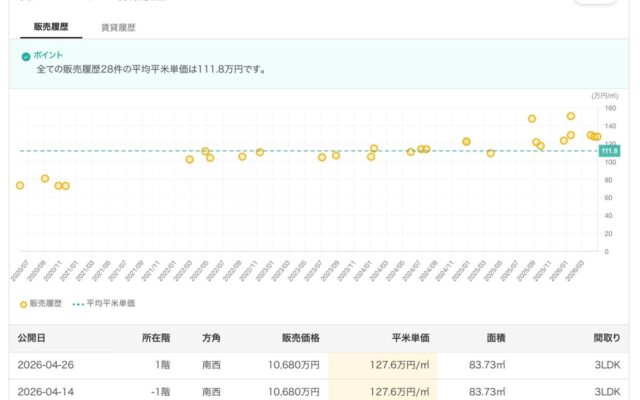Click the 80 y-axis label

point(608,180)
